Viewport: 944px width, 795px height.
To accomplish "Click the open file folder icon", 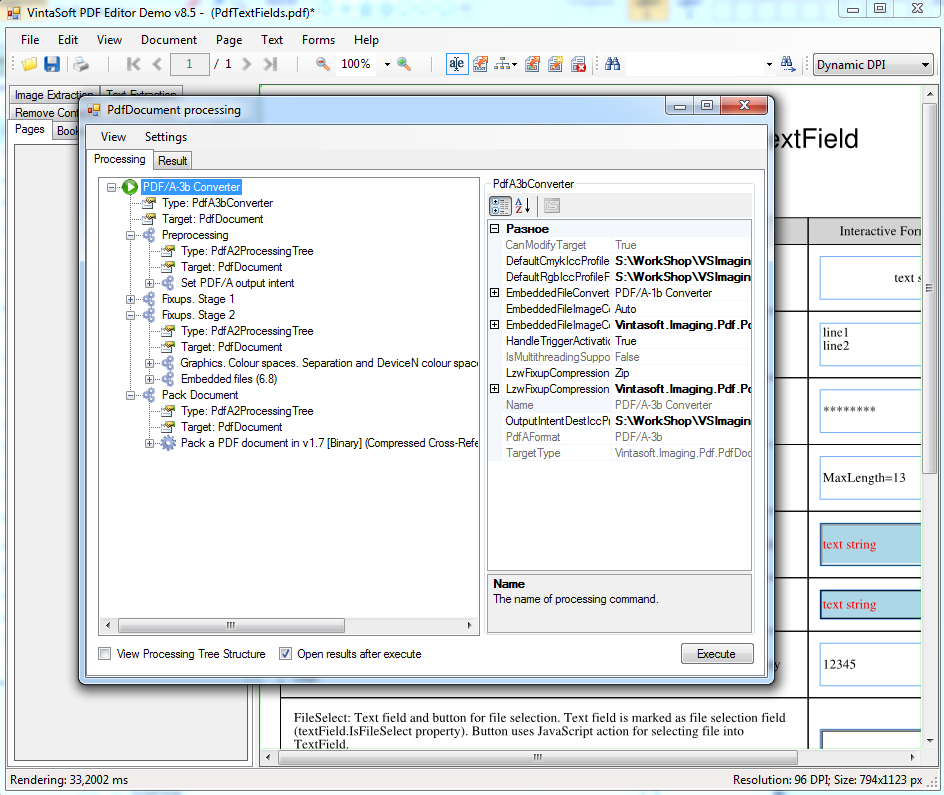I will click(x=29, y=64).
